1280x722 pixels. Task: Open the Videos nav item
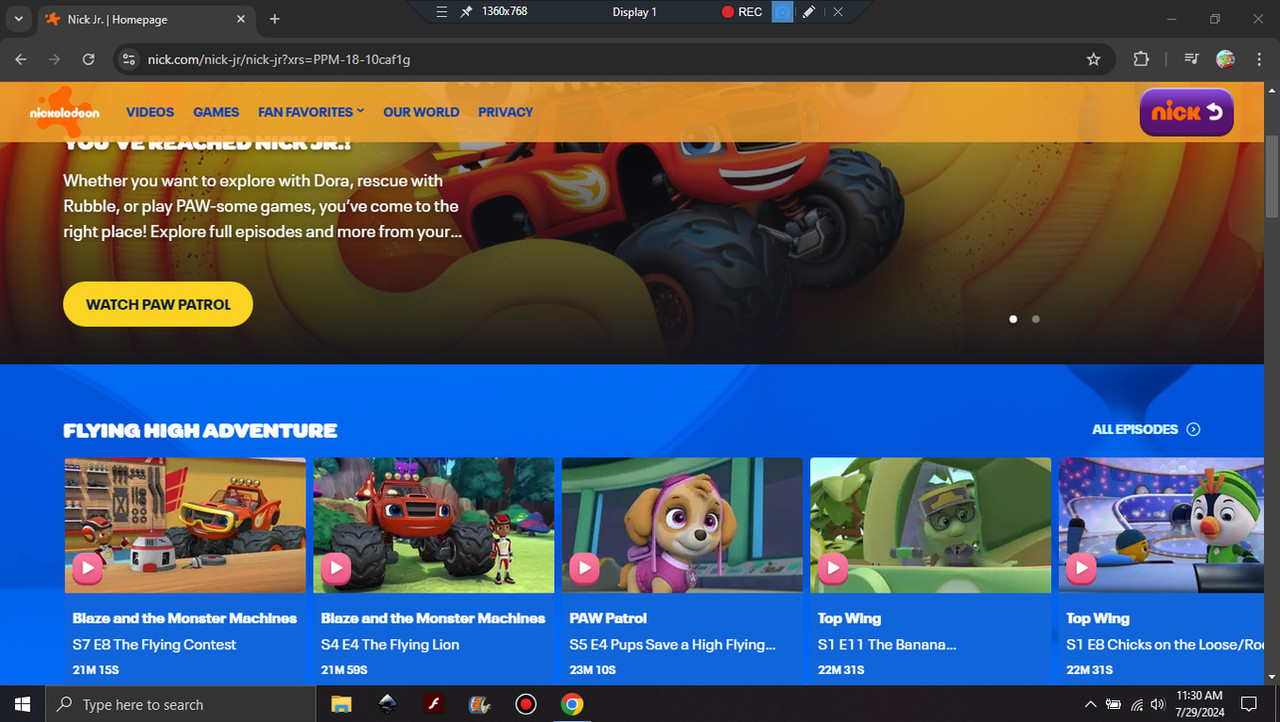click(150, 112)
